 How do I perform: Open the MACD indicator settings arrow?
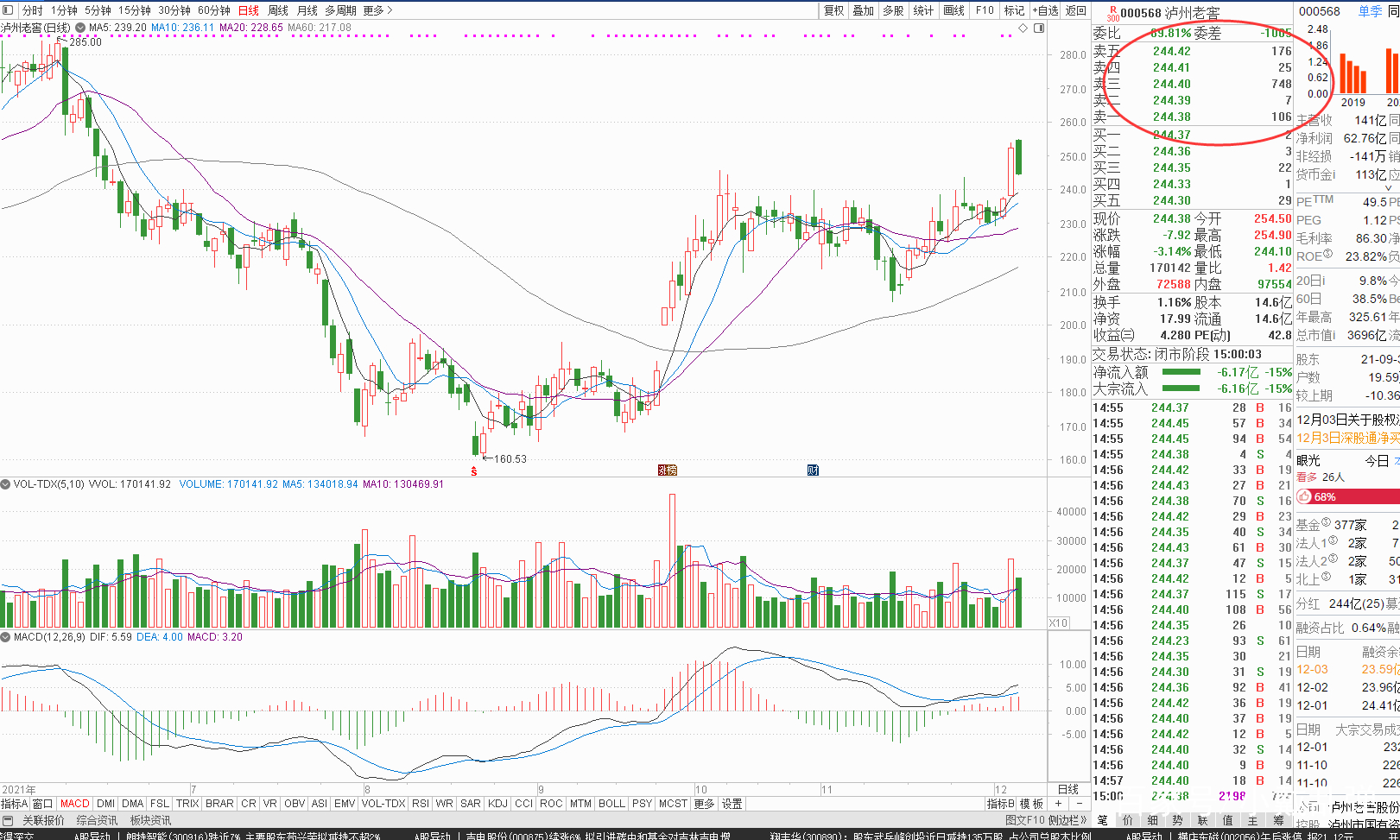pyautogui.click(x=6, y=637)
